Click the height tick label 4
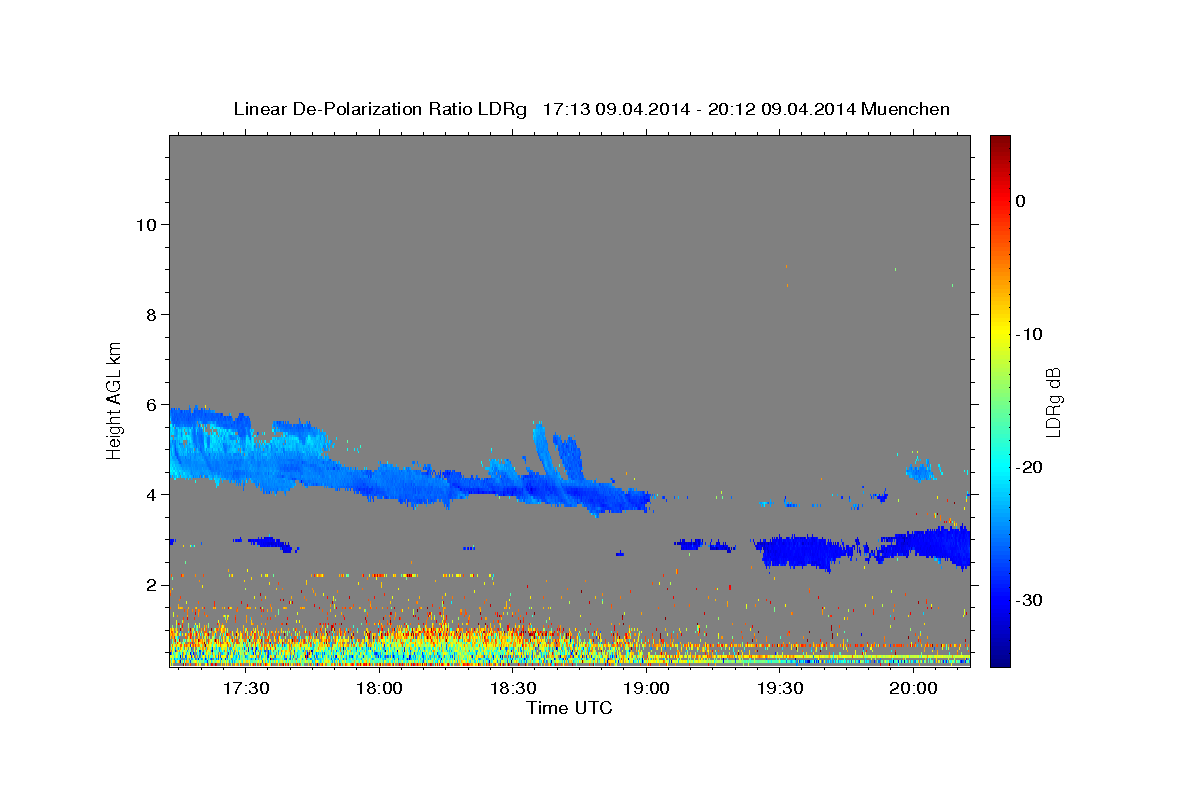Viewport: 1200px width, 800px height. click(x=152, y=494)
